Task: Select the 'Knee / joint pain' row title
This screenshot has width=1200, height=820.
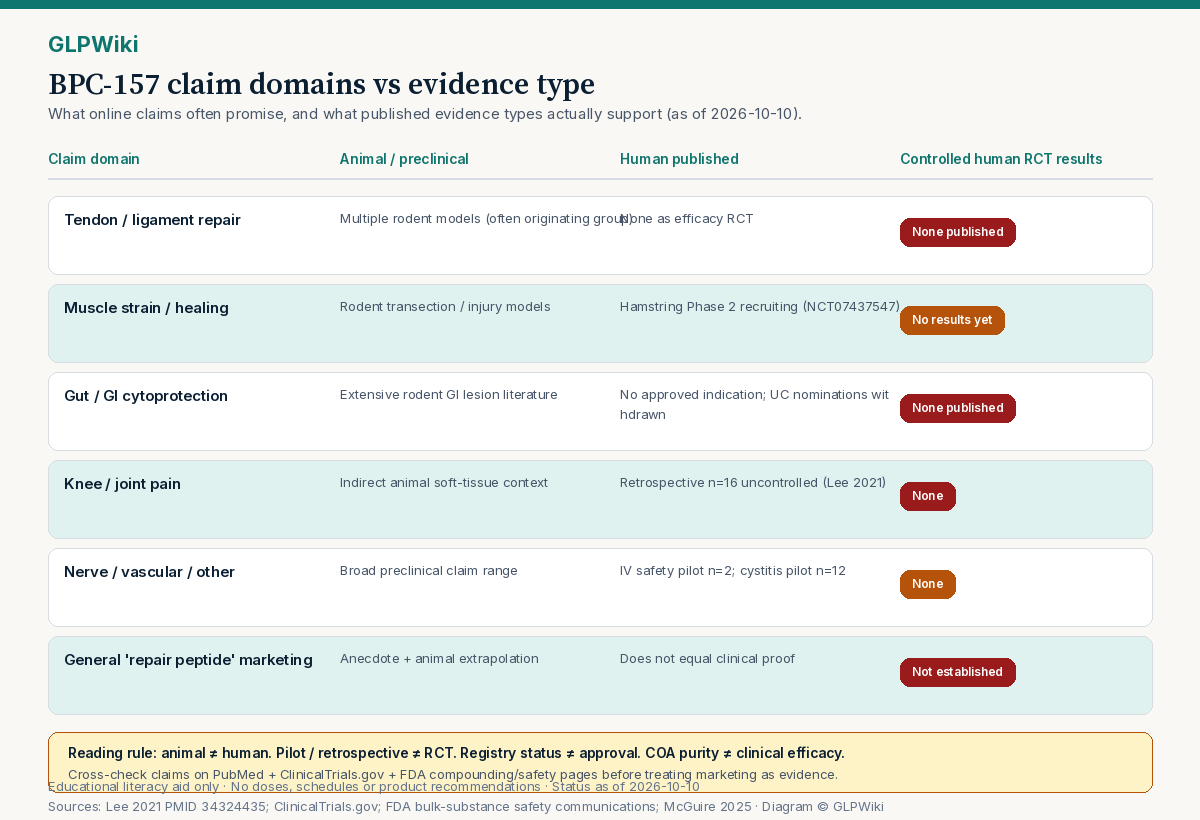Action: pos(122,484)
